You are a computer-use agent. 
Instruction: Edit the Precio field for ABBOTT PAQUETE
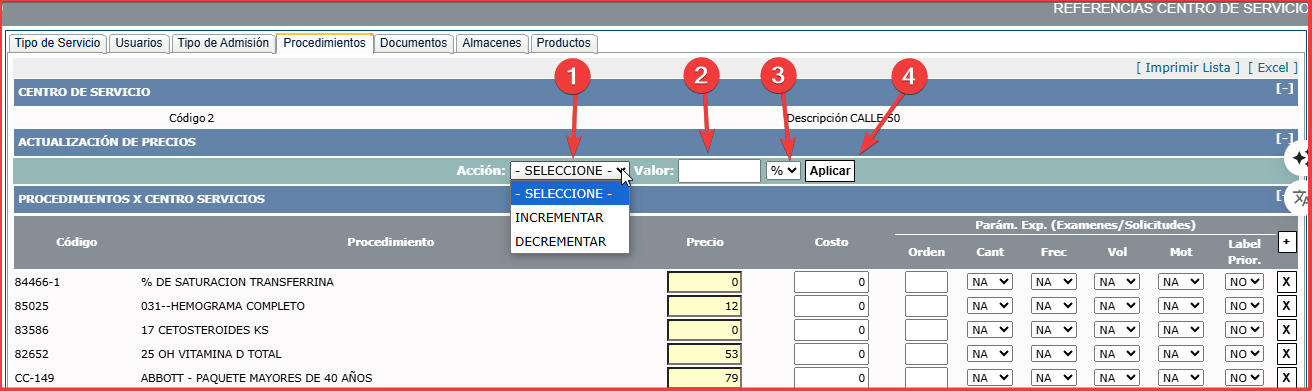tap(705, 378)
